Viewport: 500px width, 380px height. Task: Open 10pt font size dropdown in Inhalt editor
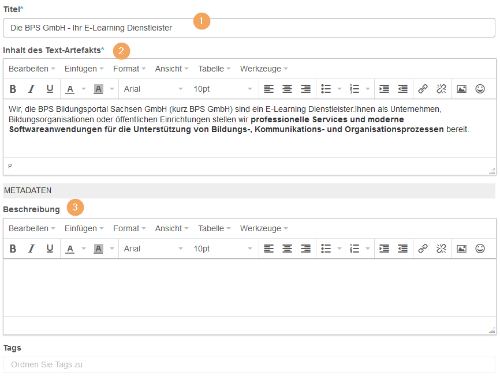pyautogui.click(x=222, y=89)
